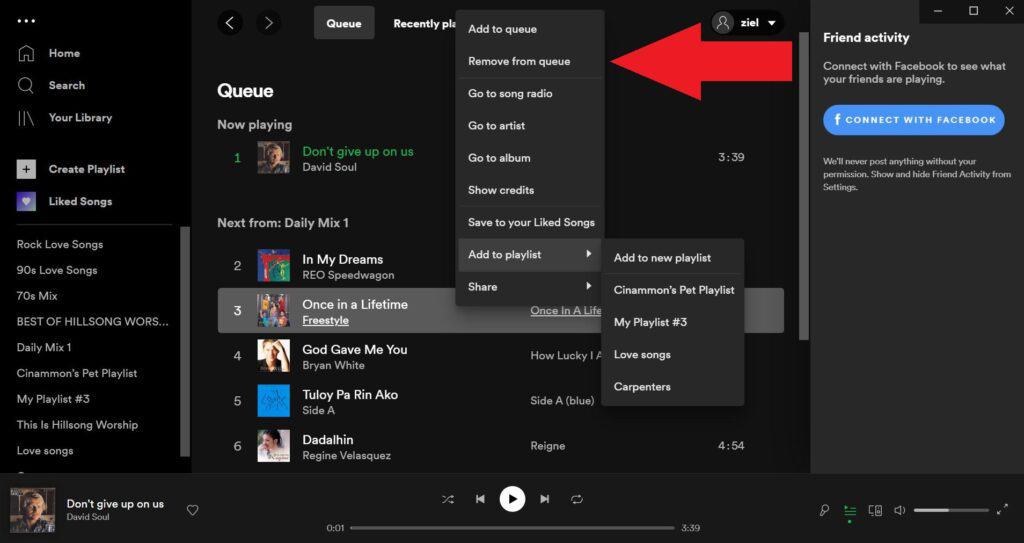Click the Side A (blue) album name
1024x543 pixels.
pos(562,401)
